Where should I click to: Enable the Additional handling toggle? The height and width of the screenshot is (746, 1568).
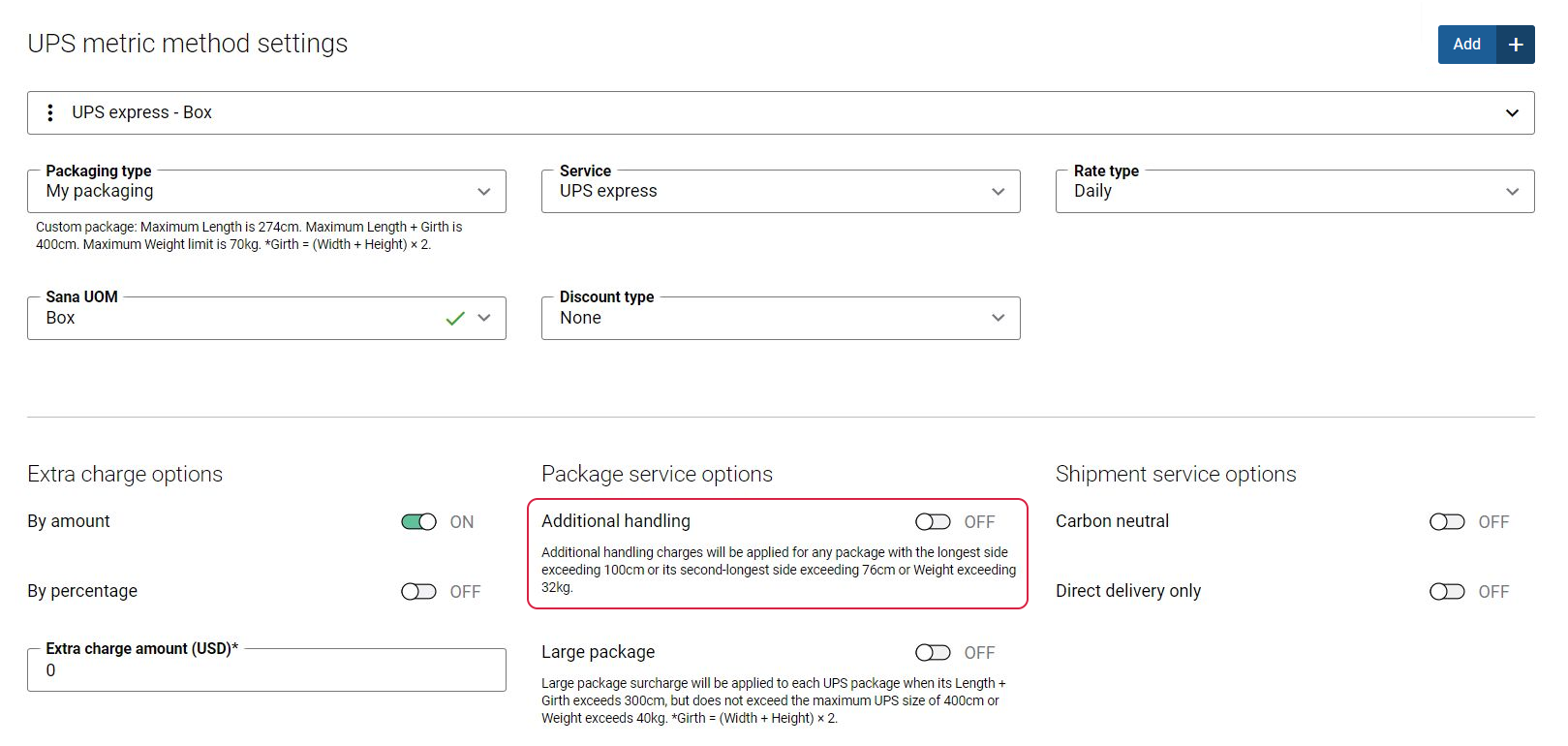point(934,522)
